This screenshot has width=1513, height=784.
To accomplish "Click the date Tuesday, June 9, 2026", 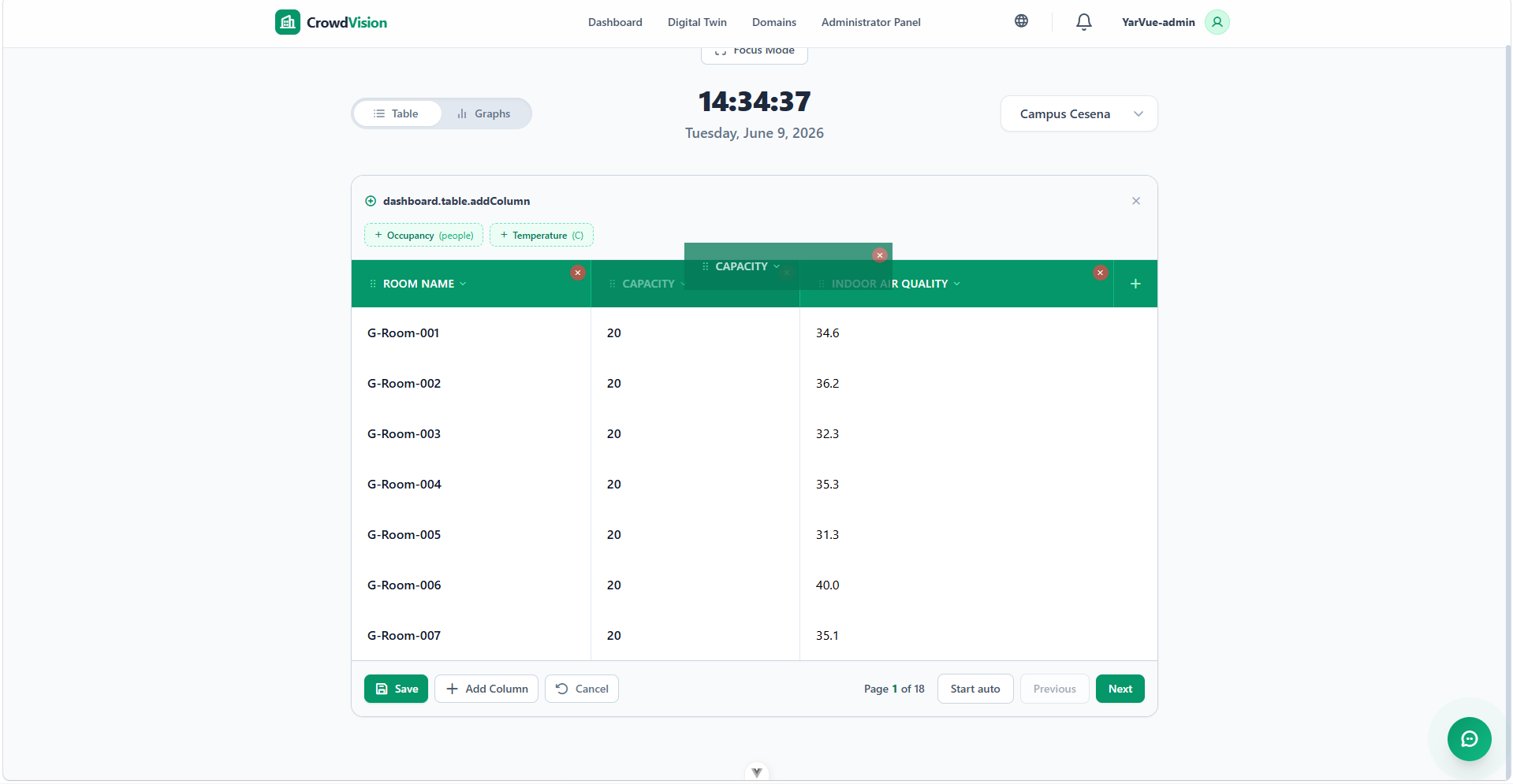I will pyautogui.click(x=755, y=133).
